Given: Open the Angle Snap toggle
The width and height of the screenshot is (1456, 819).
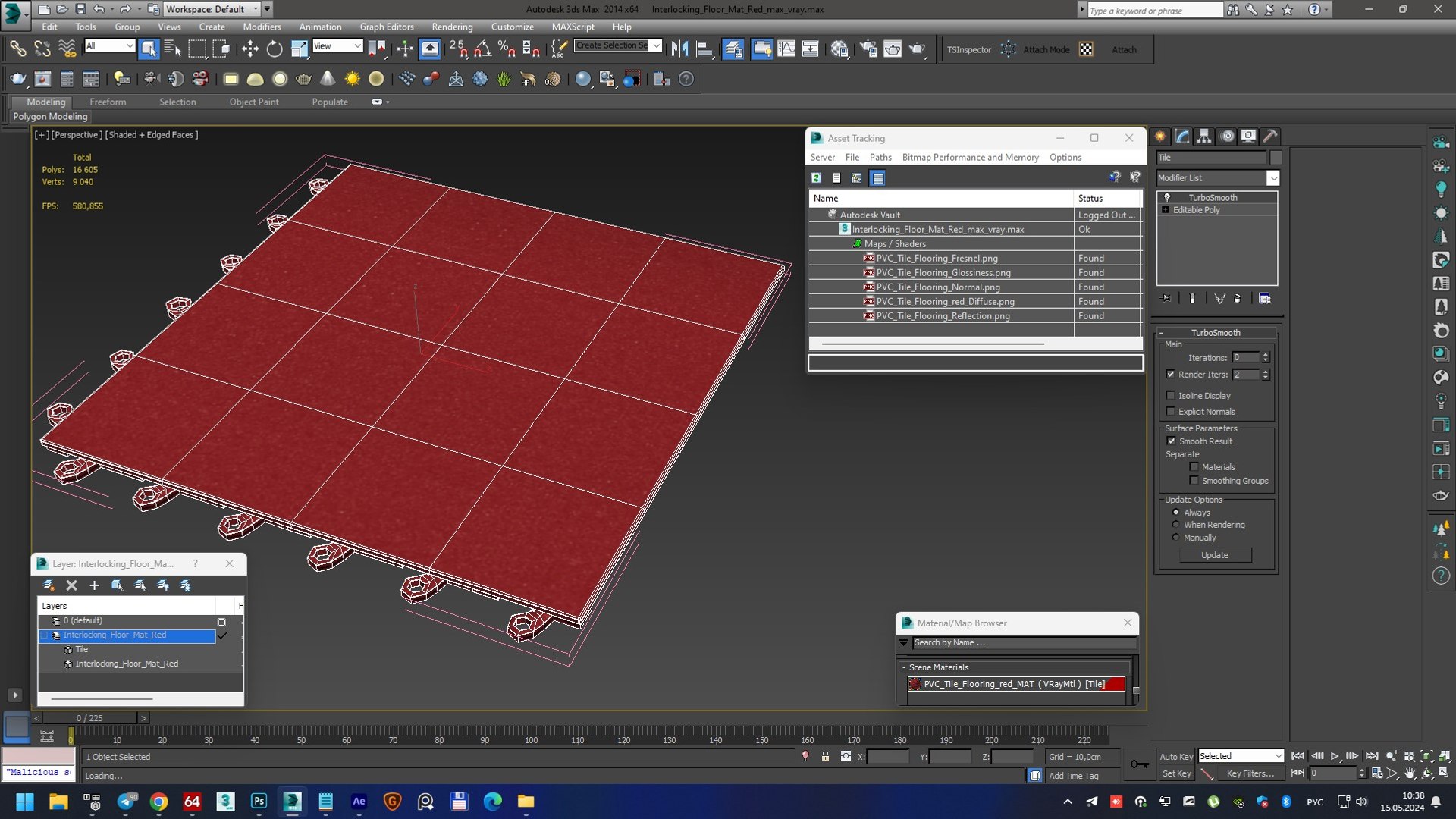Looking at the screenshot, I should (x=482, y=49).
